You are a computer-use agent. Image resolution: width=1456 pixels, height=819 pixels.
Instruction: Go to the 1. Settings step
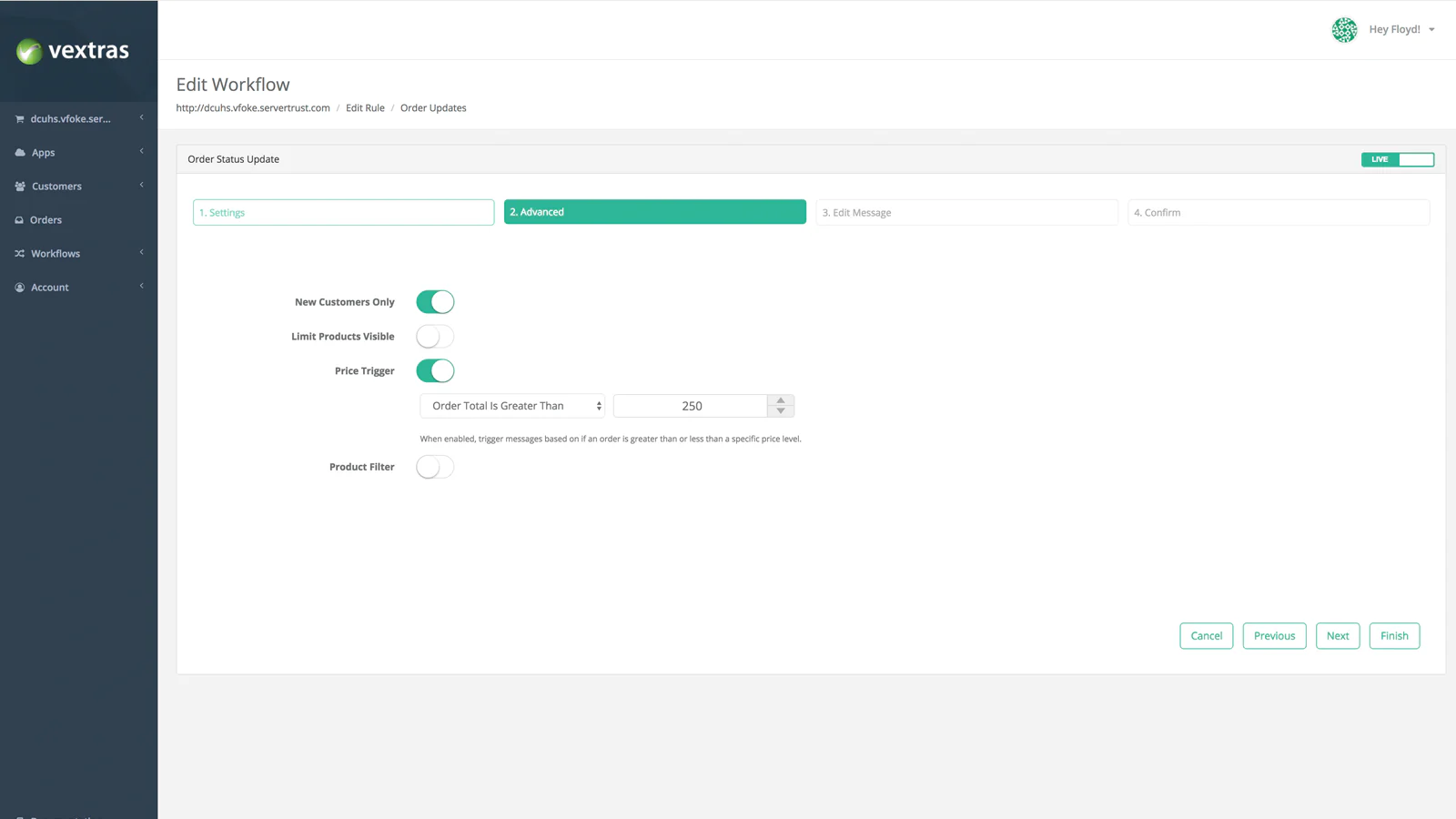(344, 213)
